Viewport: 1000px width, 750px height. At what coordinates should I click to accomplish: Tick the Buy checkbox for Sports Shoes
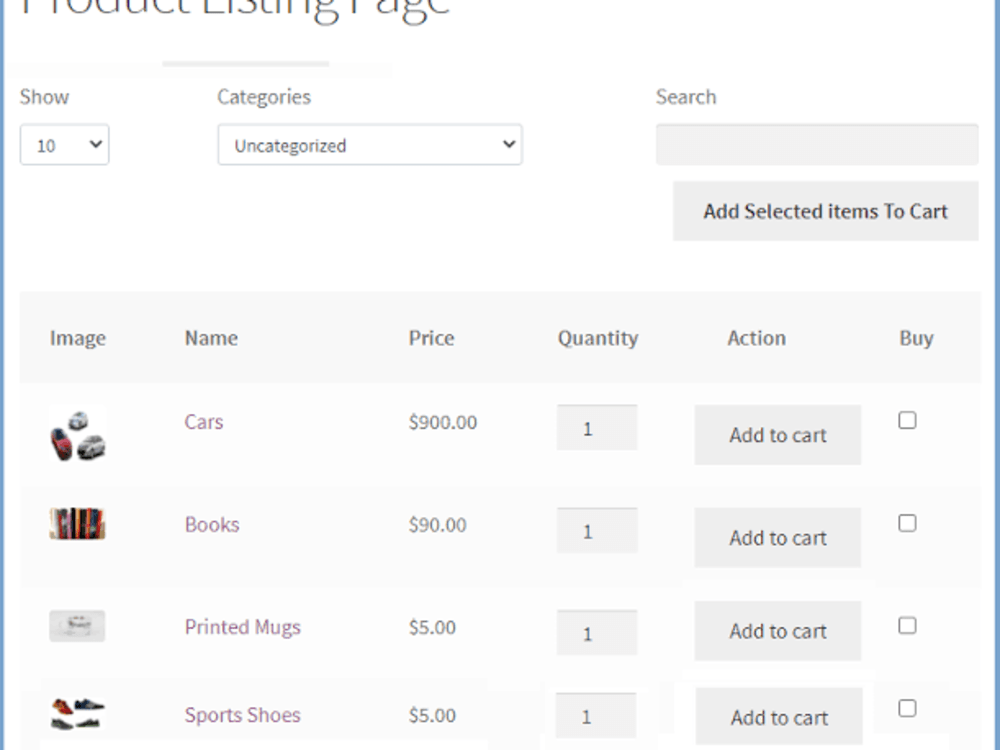[x=907, y=708]
